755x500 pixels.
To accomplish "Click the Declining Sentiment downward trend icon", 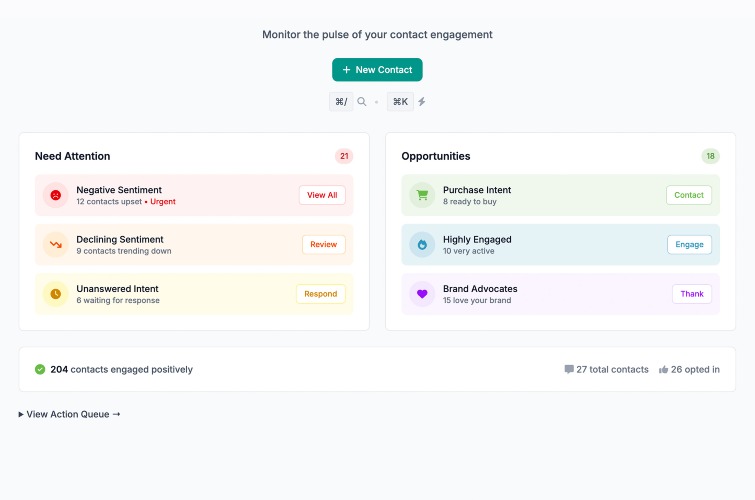I will coord(56,245).
